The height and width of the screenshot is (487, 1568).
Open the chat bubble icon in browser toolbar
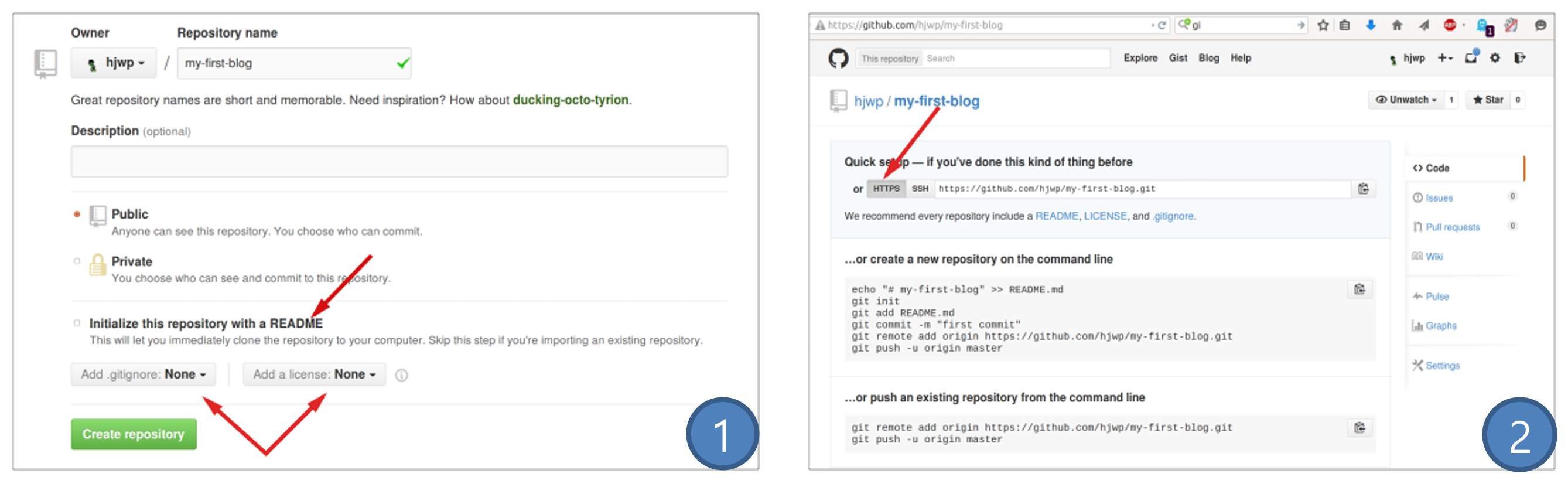pos(1540,25)
